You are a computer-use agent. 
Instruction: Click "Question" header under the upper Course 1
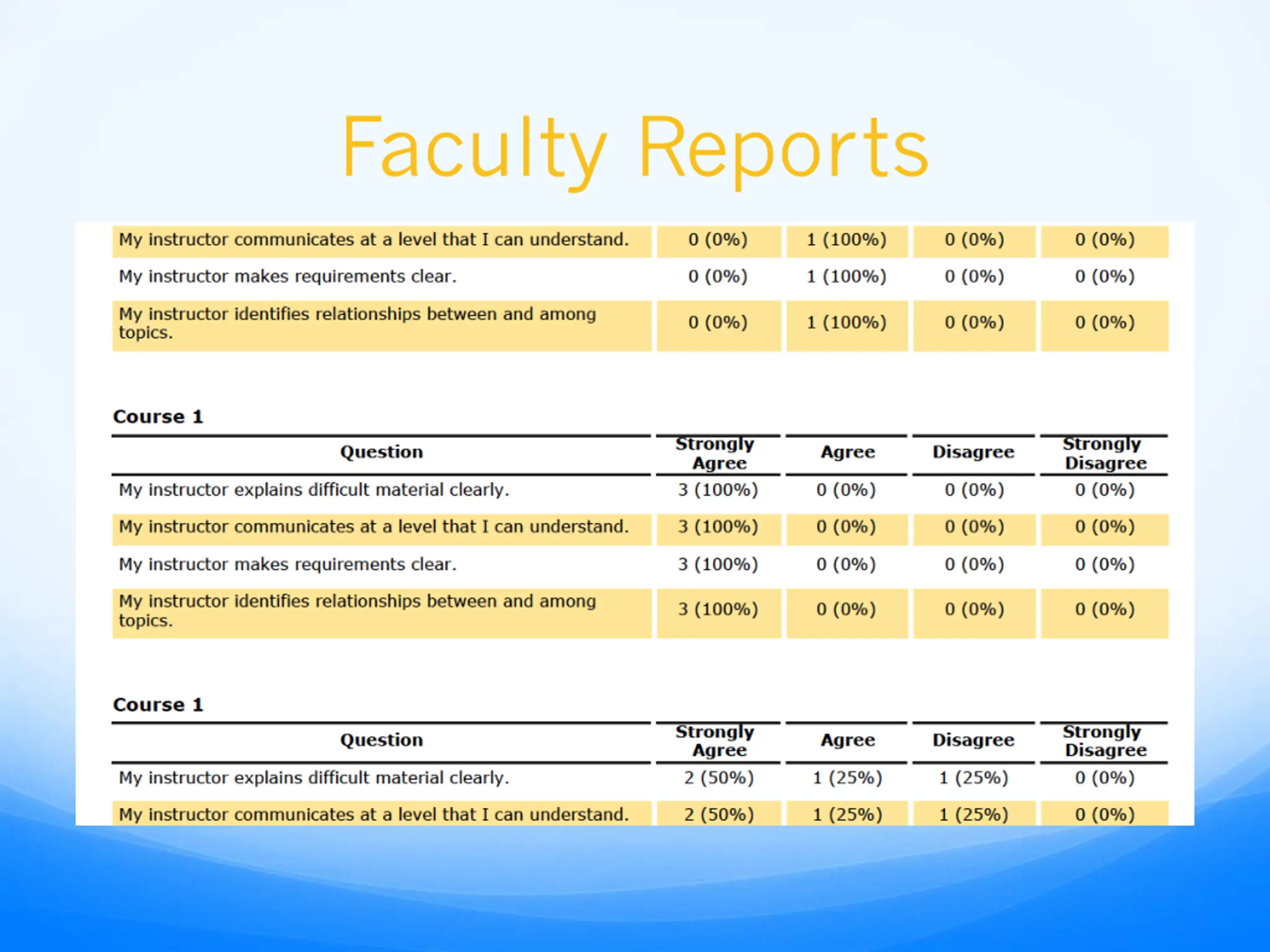(x=381, y=452)
